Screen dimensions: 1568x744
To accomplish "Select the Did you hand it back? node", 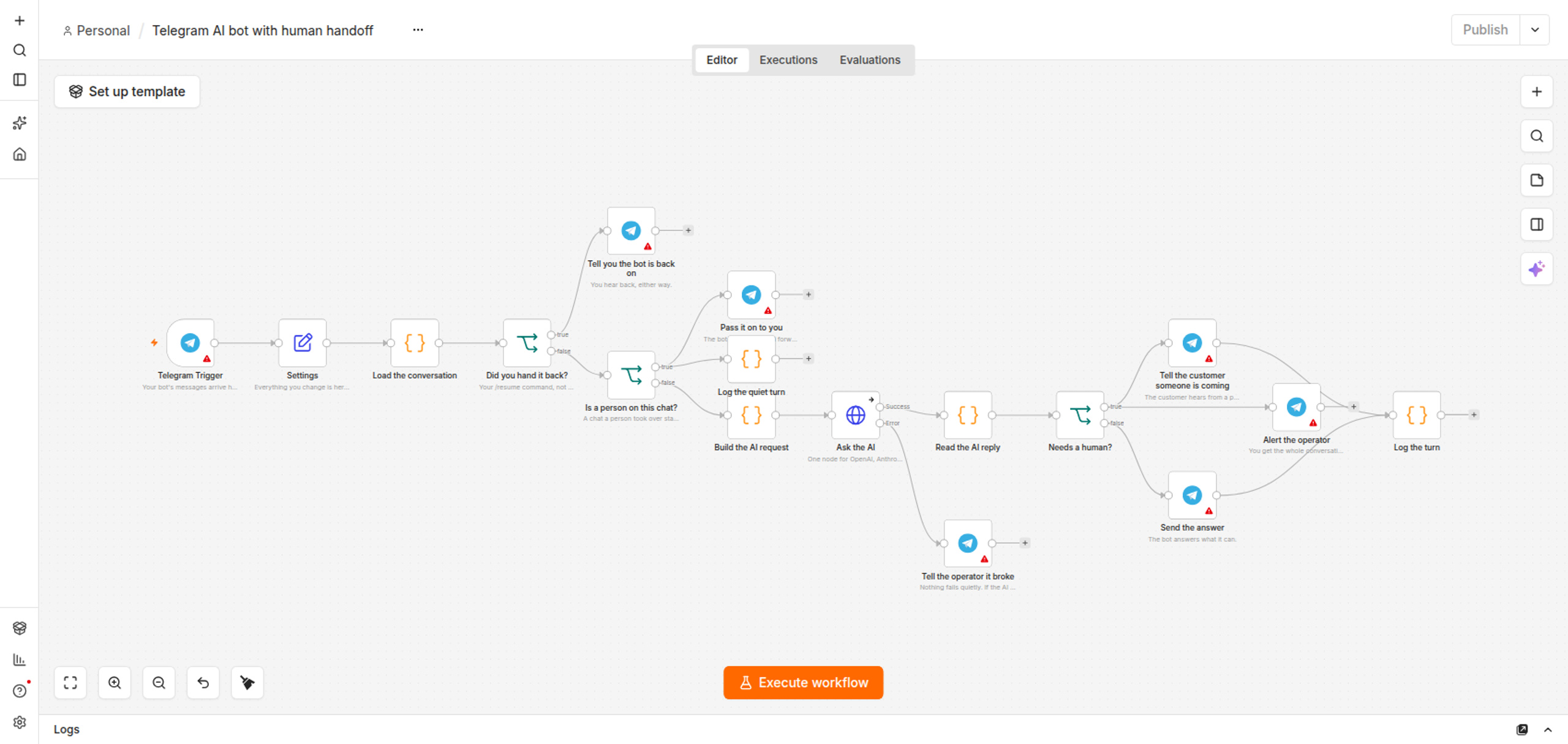I will [x=527, y=343].
